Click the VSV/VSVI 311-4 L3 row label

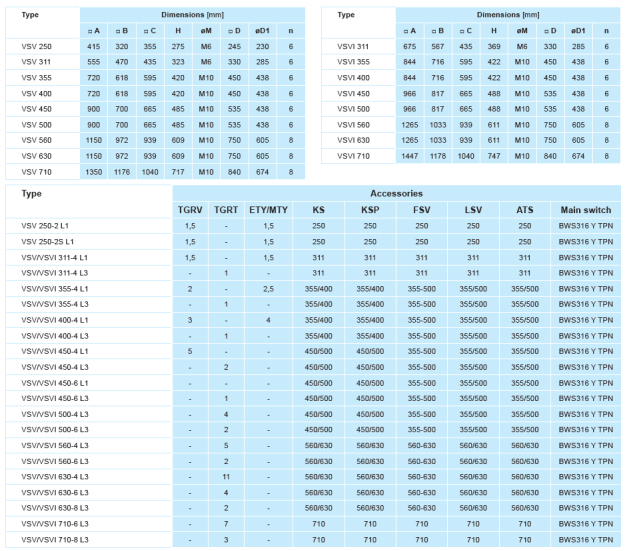click(55, 273)
